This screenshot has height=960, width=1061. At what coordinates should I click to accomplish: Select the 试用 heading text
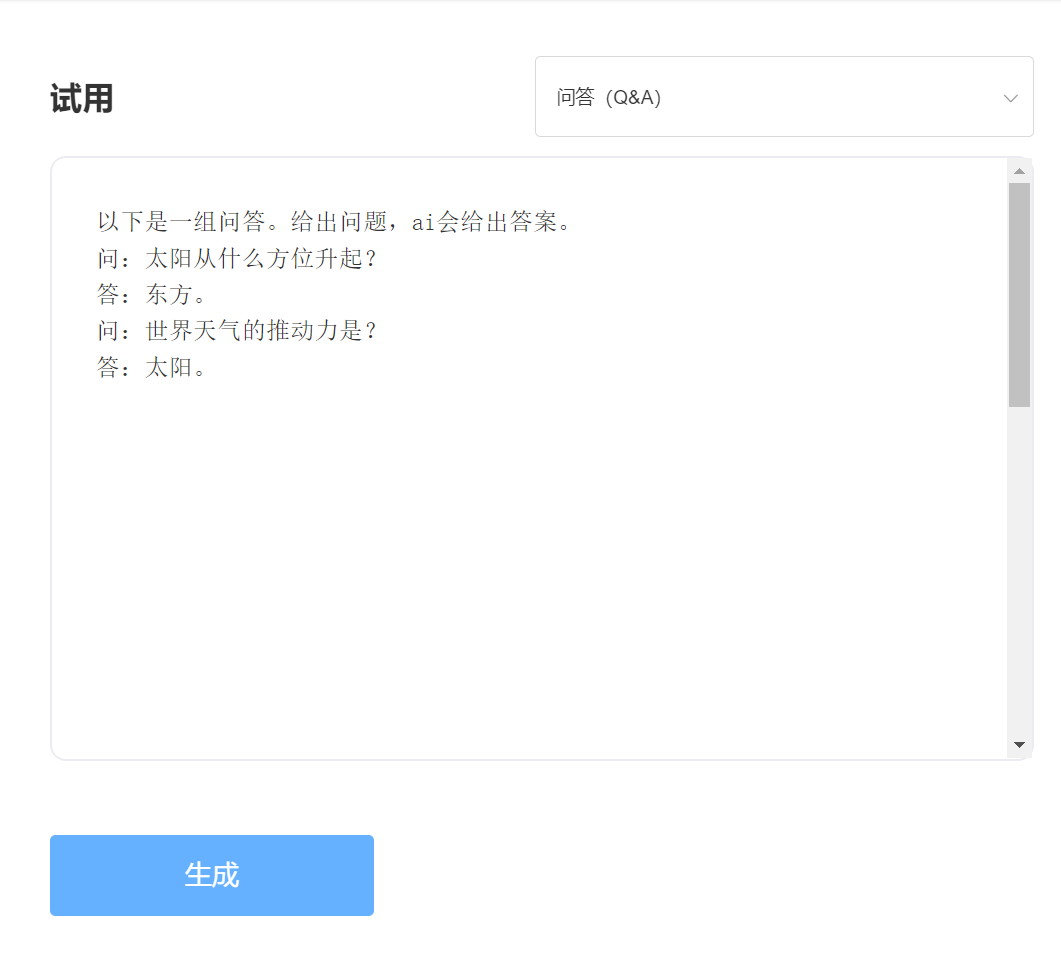pos(80,97)
